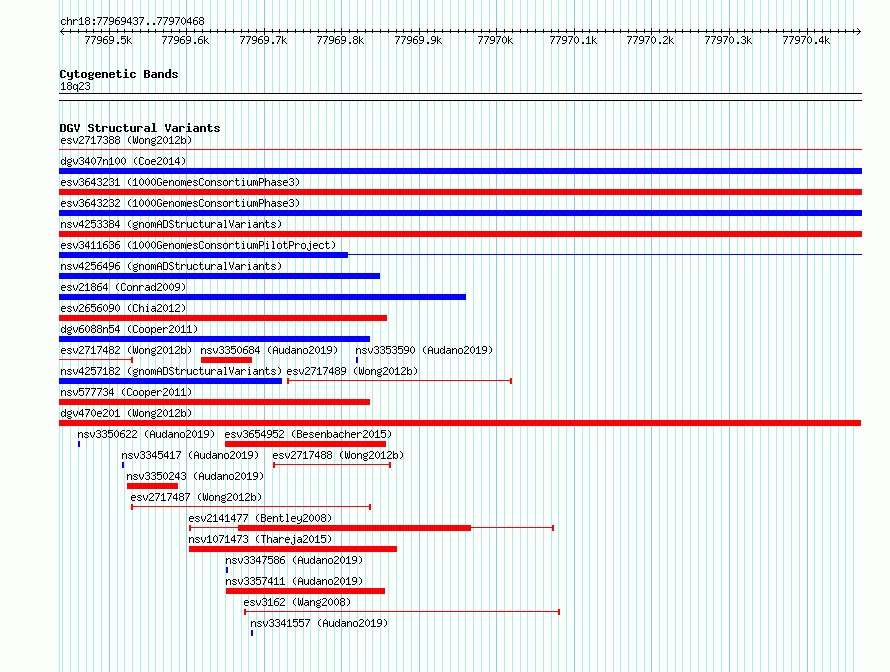Click nsv4257182 (gnomADStructuralVariants) label

click(x=171, y=371)
